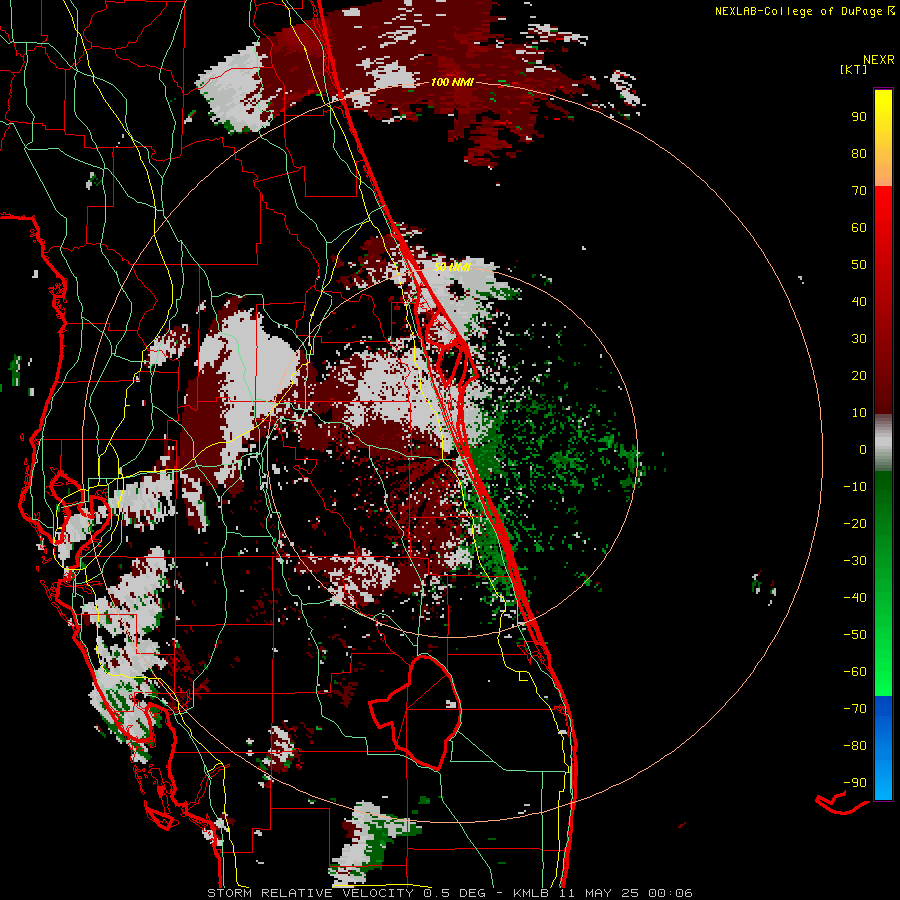
Task: Click the 40 knot value on scale
Action: (859, 301)
